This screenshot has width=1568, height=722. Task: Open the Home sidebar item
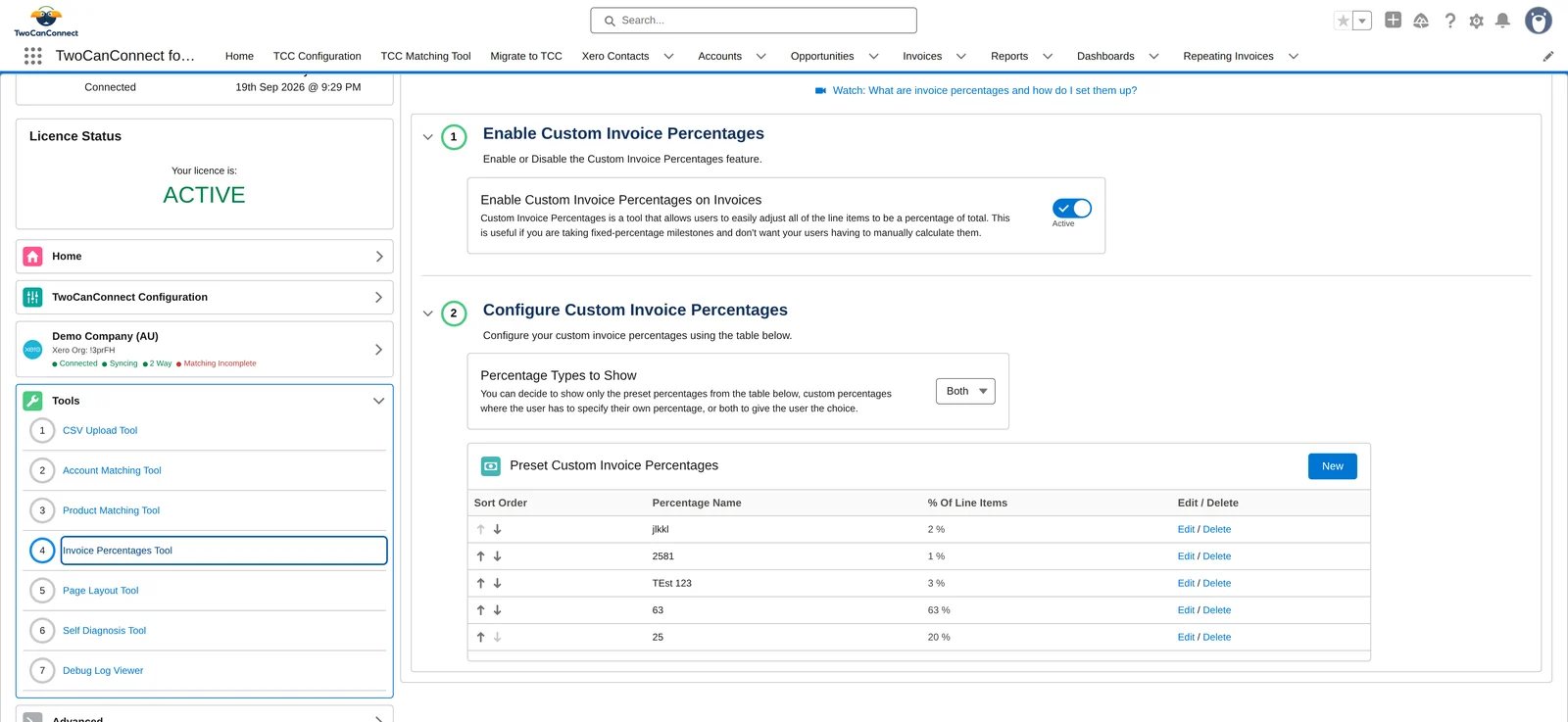click(x=204, y=257)
